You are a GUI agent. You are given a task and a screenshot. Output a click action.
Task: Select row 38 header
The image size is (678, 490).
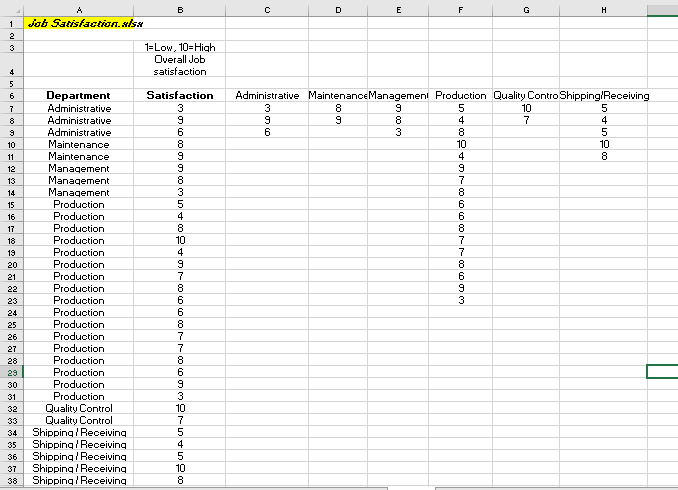[x=12, y=480]
